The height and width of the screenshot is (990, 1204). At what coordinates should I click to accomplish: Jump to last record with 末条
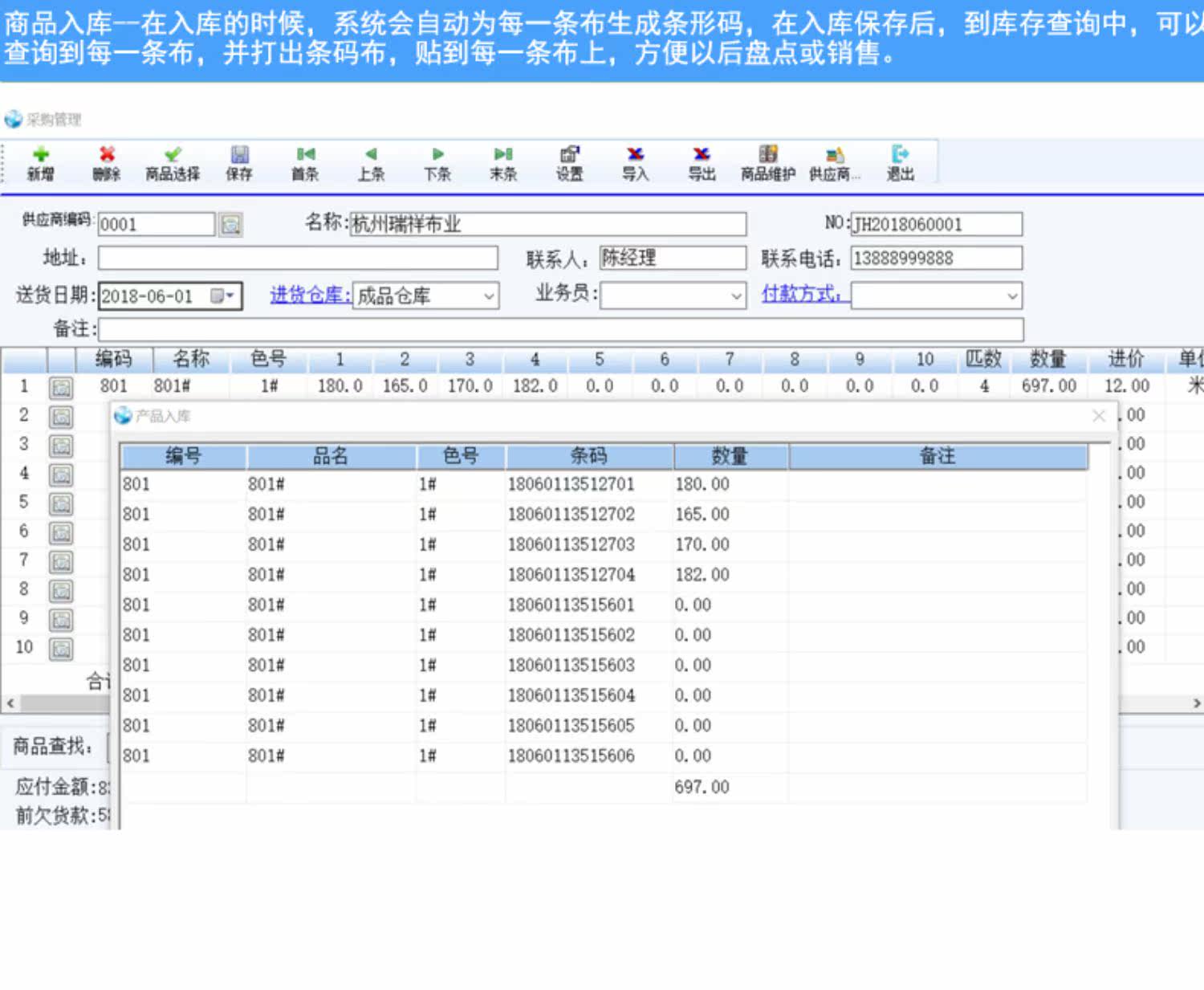tap(503, 163)
